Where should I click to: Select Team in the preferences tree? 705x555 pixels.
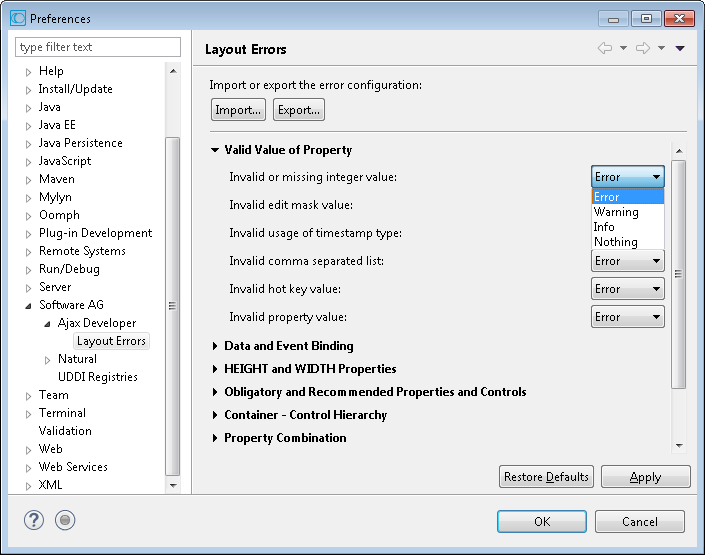54,395
